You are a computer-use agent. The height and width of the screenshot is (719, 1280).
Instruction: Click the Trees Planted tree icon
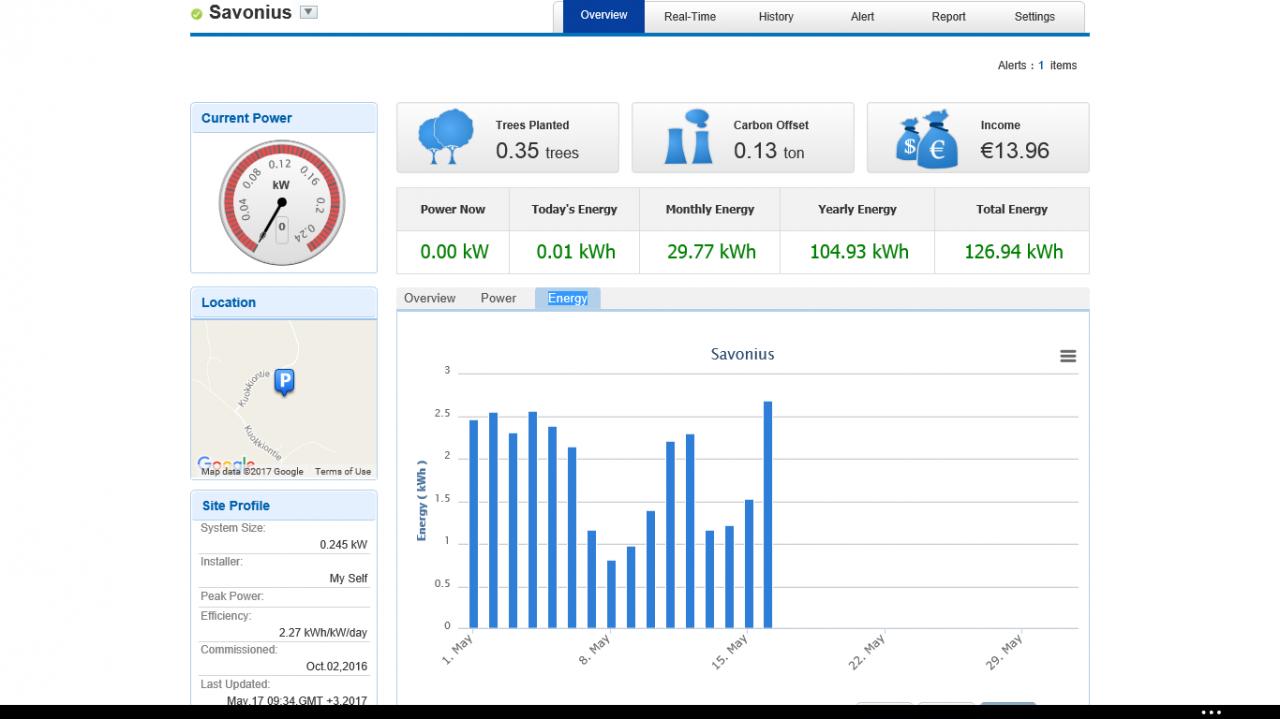[x=446, y=138]
